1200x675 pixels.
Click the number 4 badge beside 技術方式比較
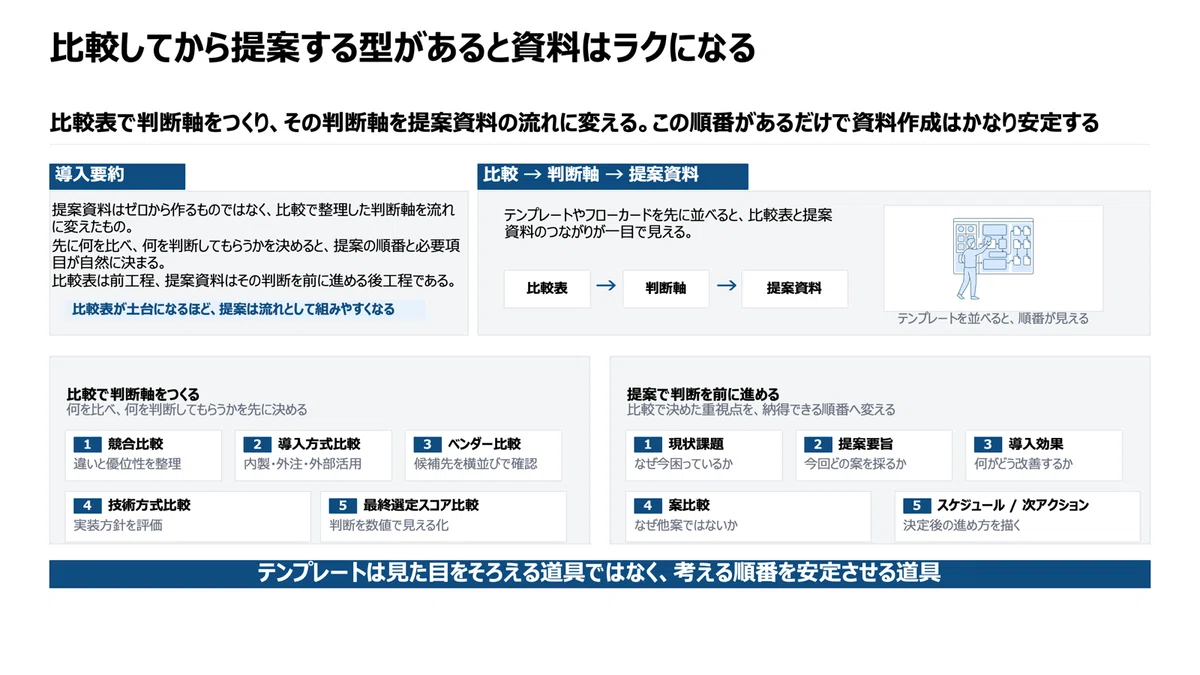[88, 506]
